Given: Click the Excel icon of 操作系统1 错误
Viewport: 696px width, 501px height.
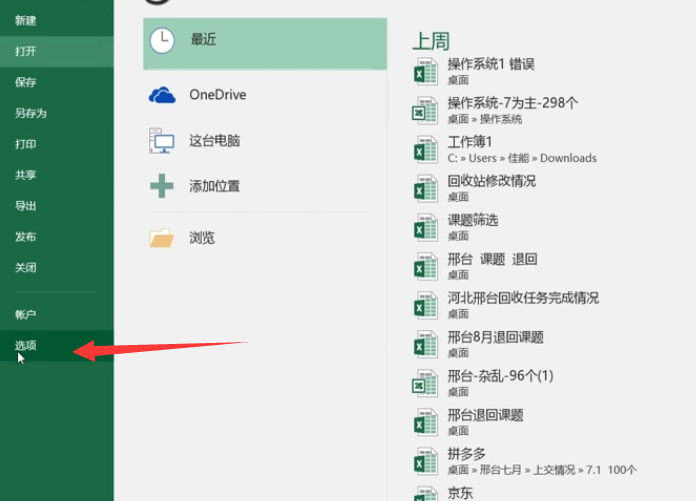Looking at the screenshot, I should pos(426,71).
